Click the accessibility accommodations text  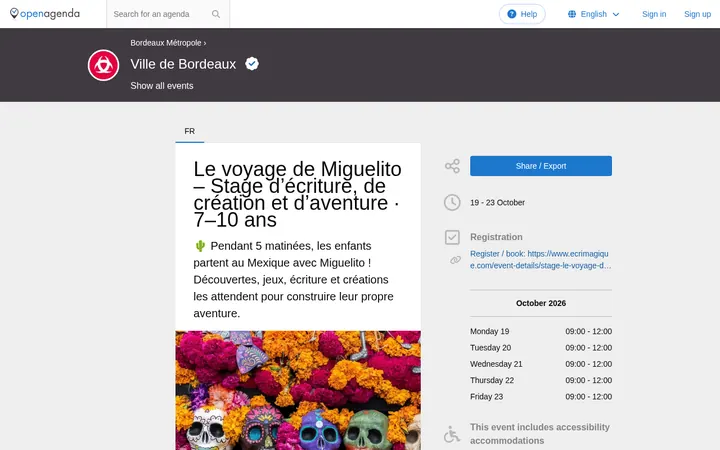[540, 434]
